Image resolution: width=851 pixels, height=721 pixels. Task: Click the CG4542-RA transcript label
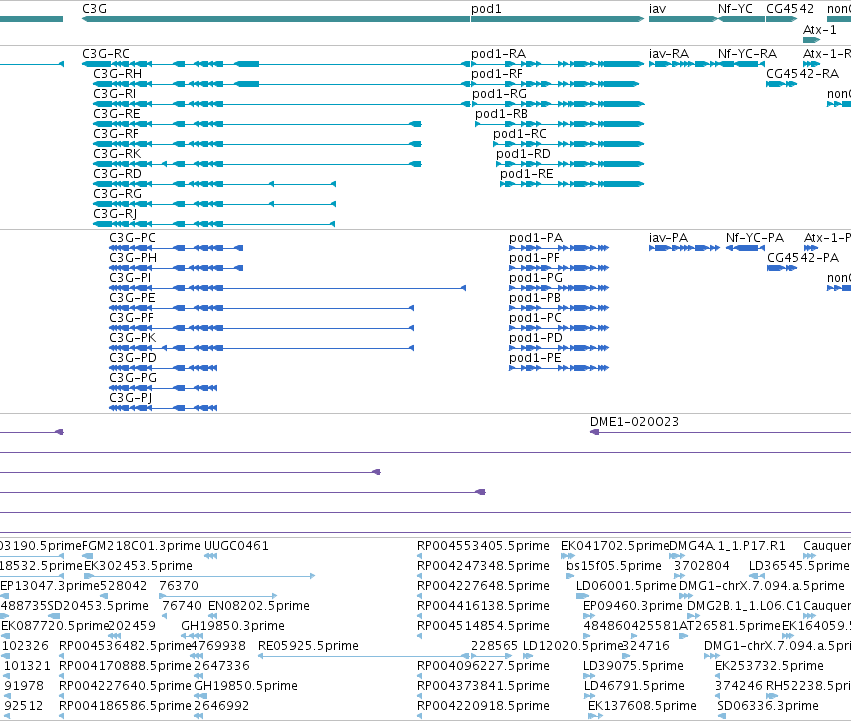point(802,73)
